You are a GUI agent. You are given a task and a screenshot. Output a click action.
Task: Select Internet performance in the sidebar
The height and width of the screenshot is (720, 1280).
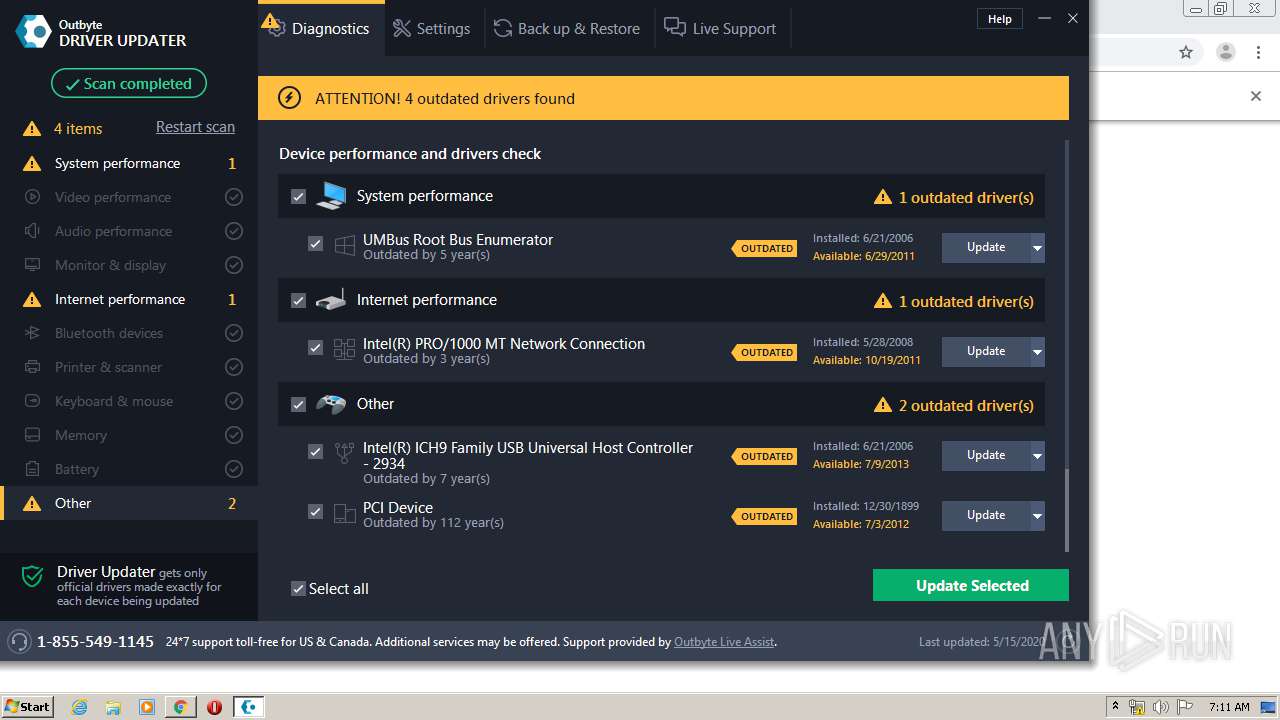pos(129,299)
